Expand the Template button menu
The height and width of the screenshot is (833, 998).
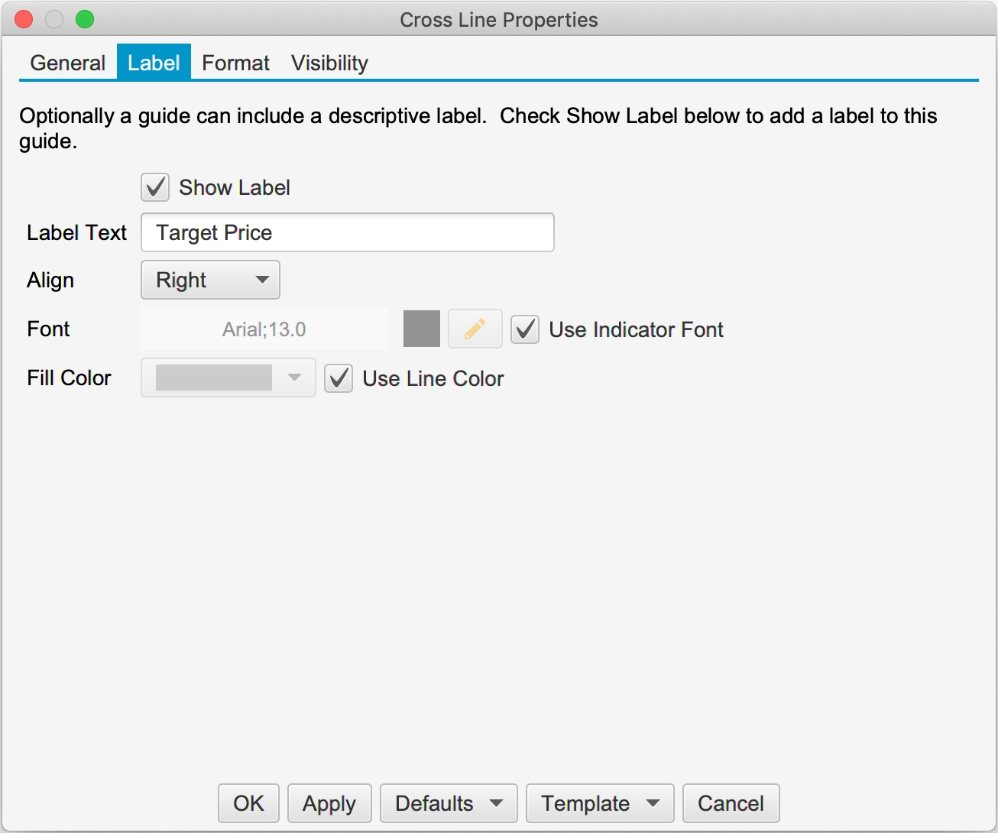600,803
